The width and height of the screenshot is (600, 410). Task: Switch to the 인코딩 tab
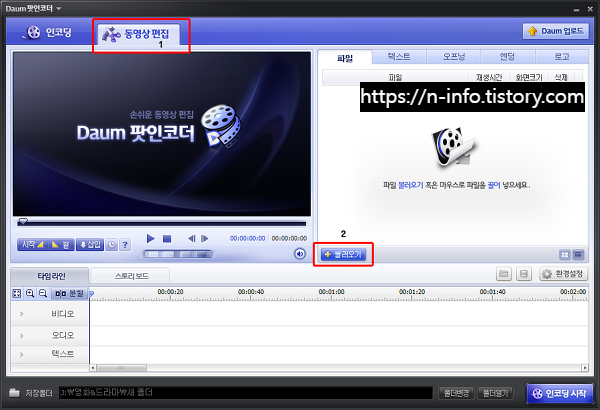[x=48, y=32]
